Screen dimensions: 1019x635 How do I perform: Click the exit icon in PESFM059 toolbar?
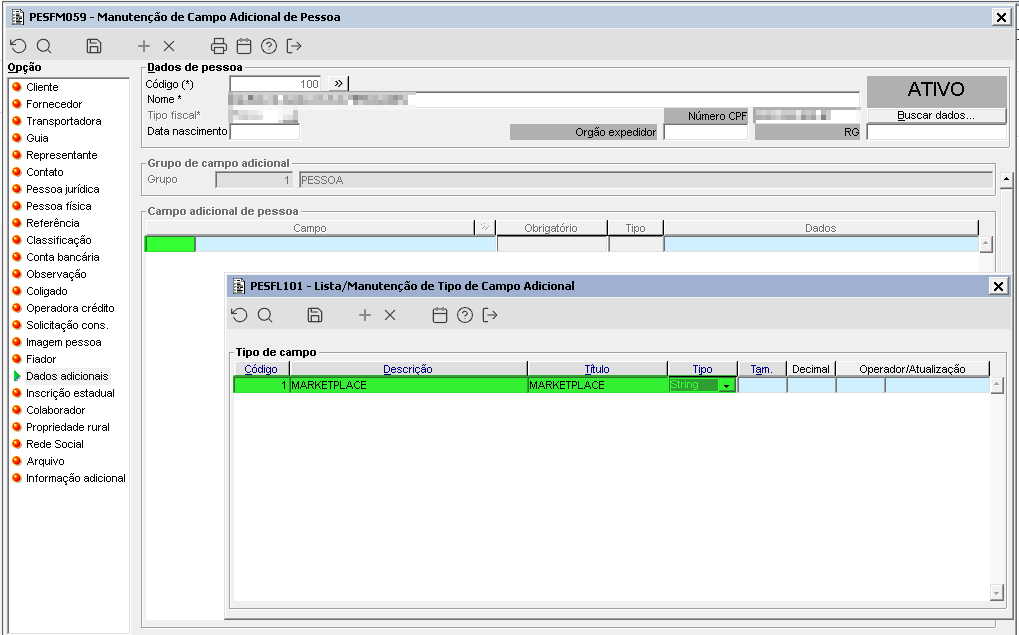tap(294, 45)
